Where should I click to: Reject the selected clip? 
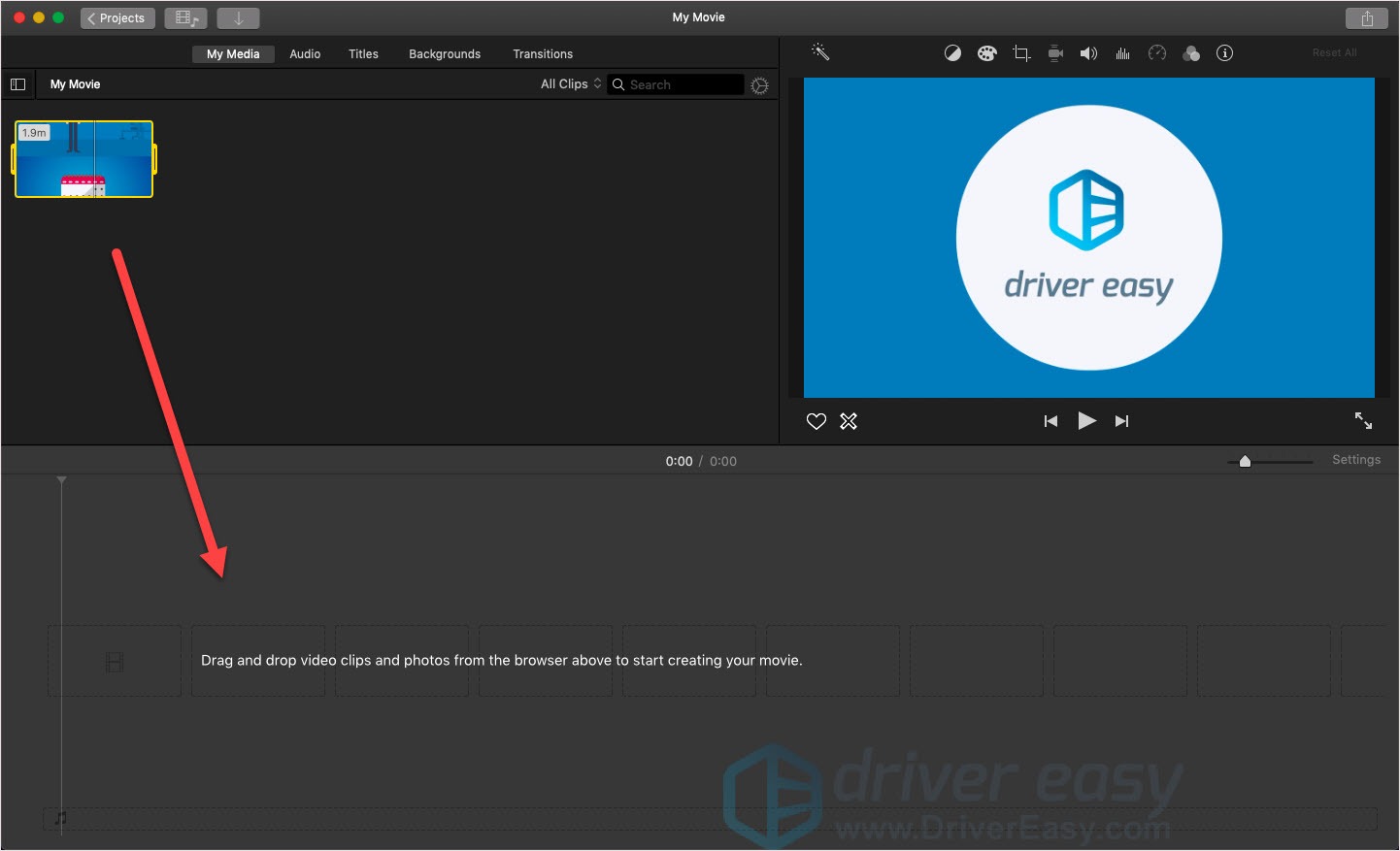(849, 421)
